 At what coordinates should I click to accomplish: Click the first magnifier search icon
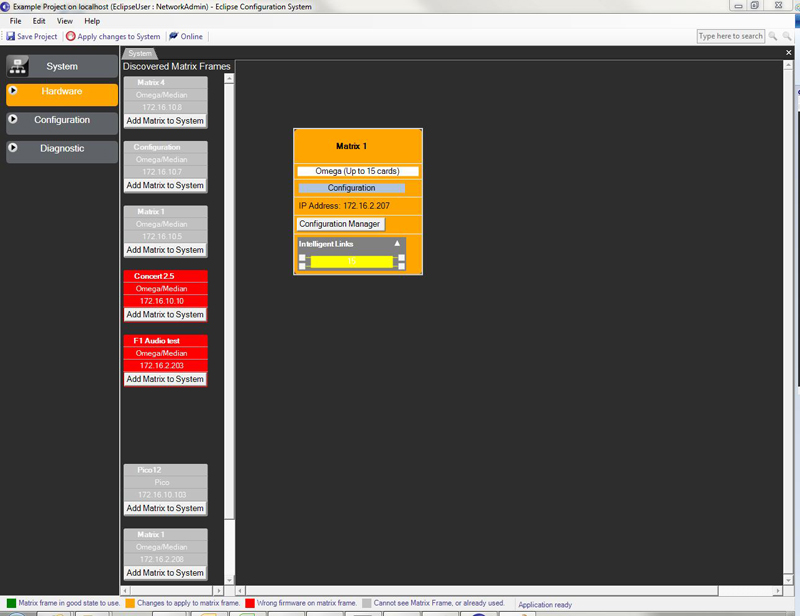pos(772,37)
